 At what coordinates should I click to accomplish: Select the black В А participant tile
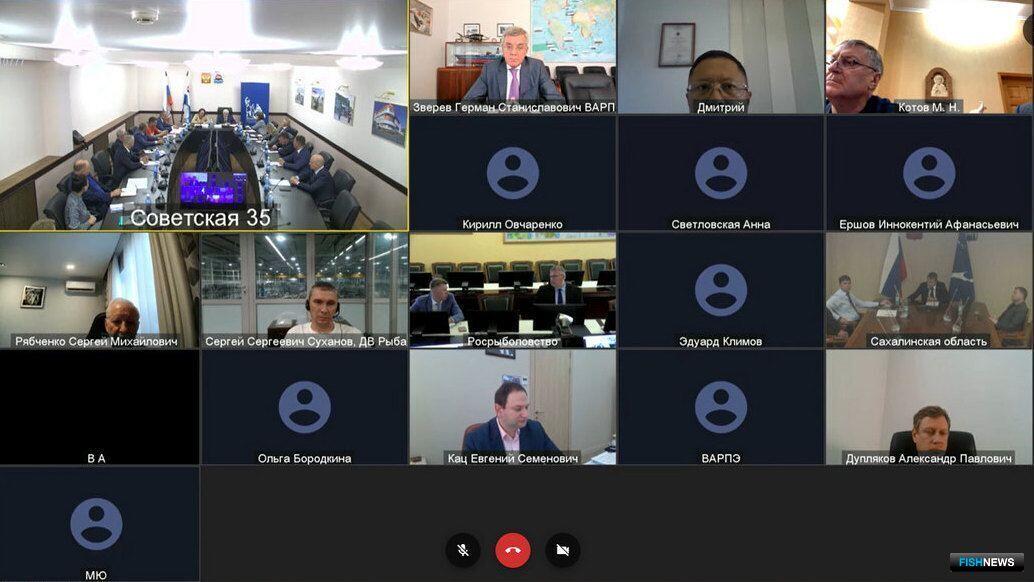pos(100,407)
